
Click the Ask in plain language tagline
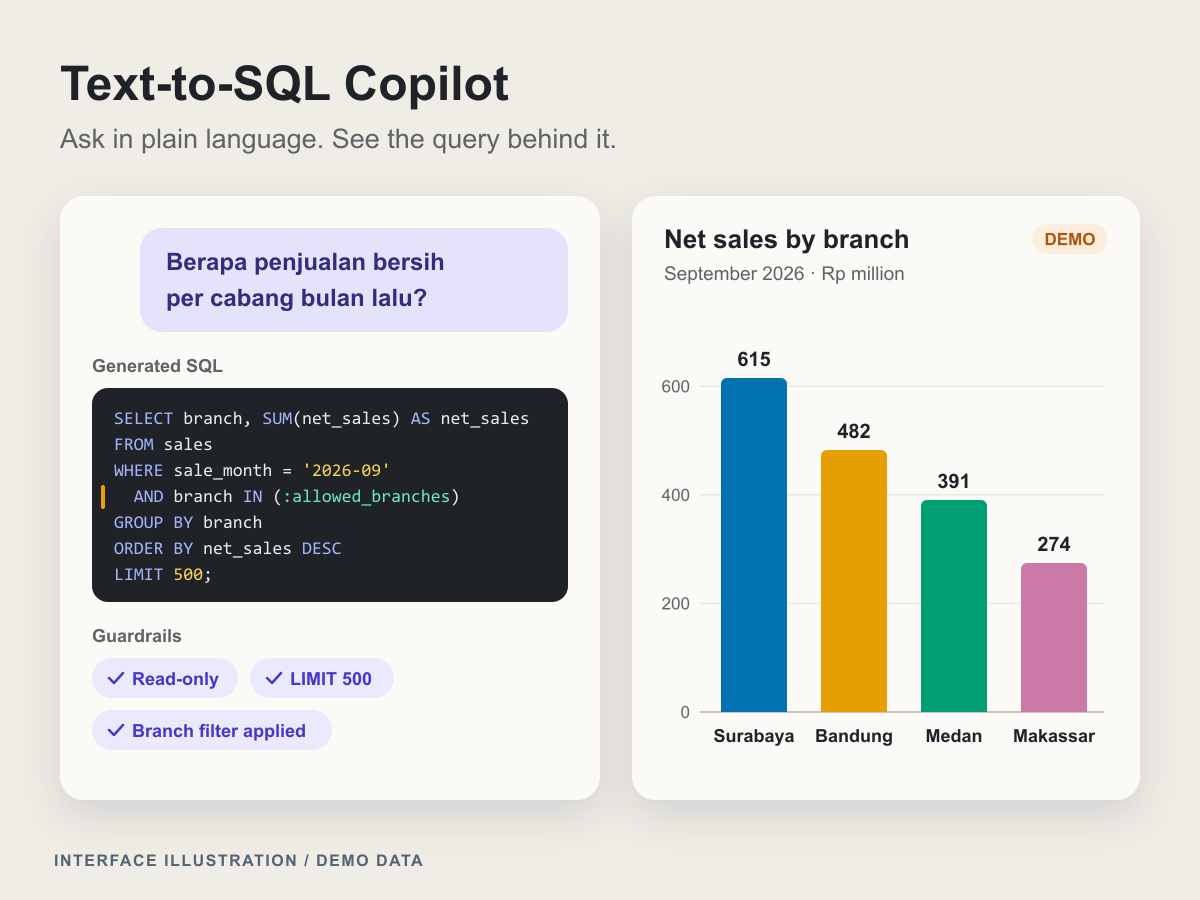(338, 139)
